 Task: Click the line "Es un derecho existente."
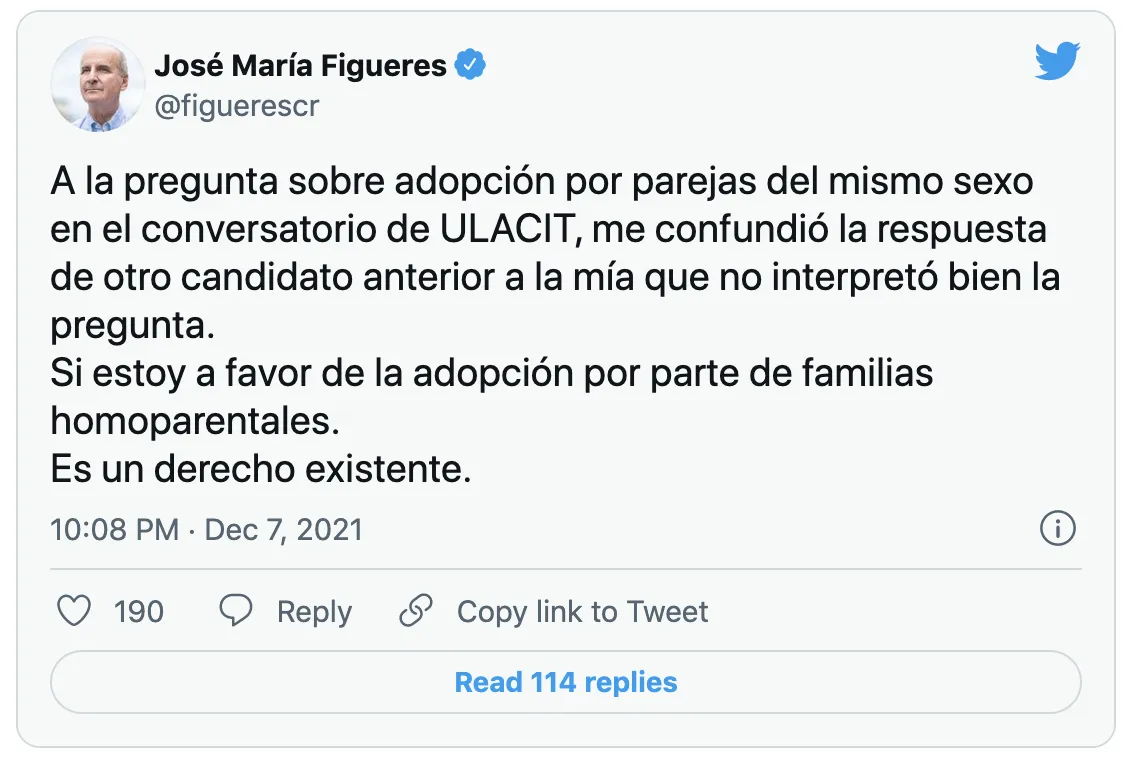(x=260, y=469)
